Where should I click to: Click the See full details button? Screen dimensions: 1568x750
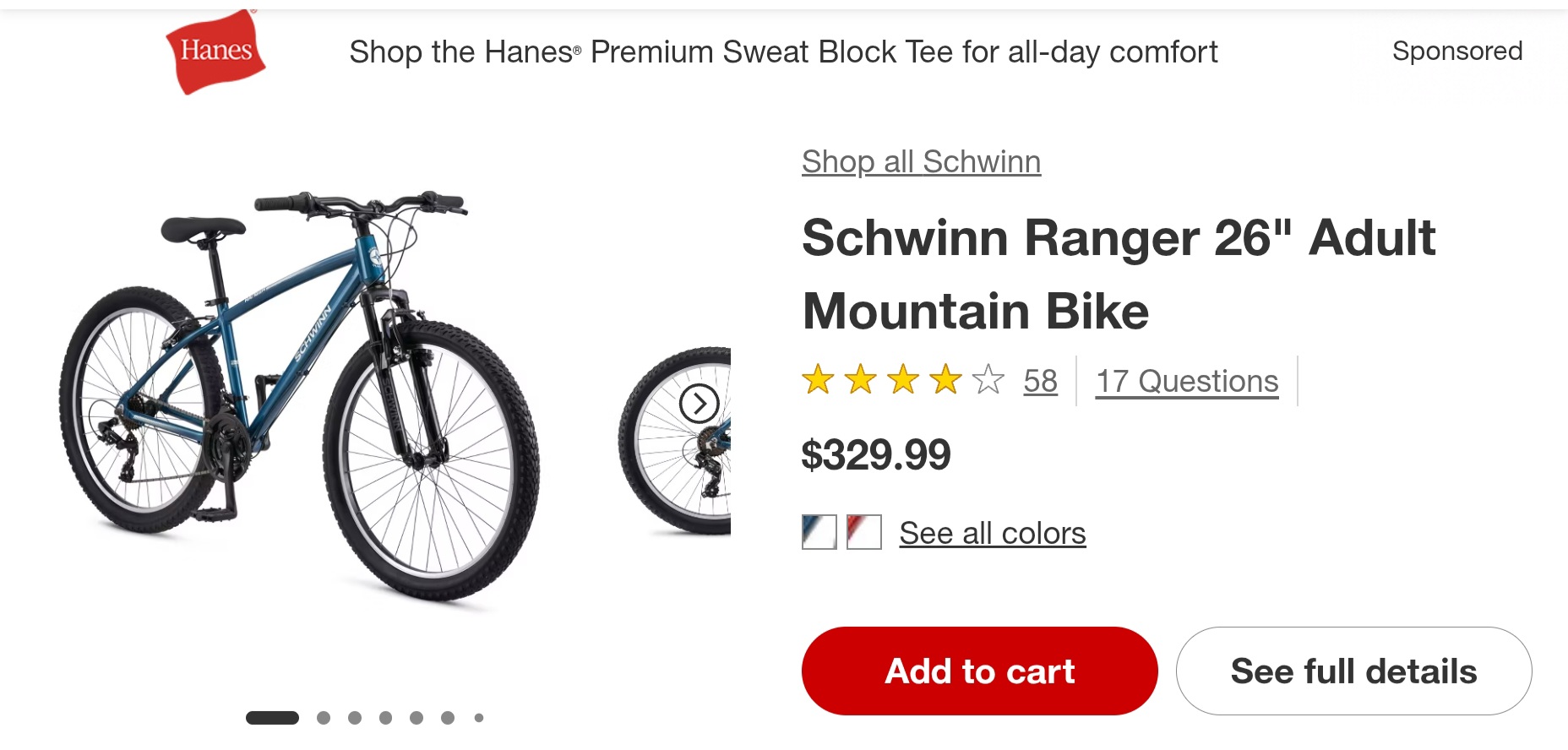1353,671
